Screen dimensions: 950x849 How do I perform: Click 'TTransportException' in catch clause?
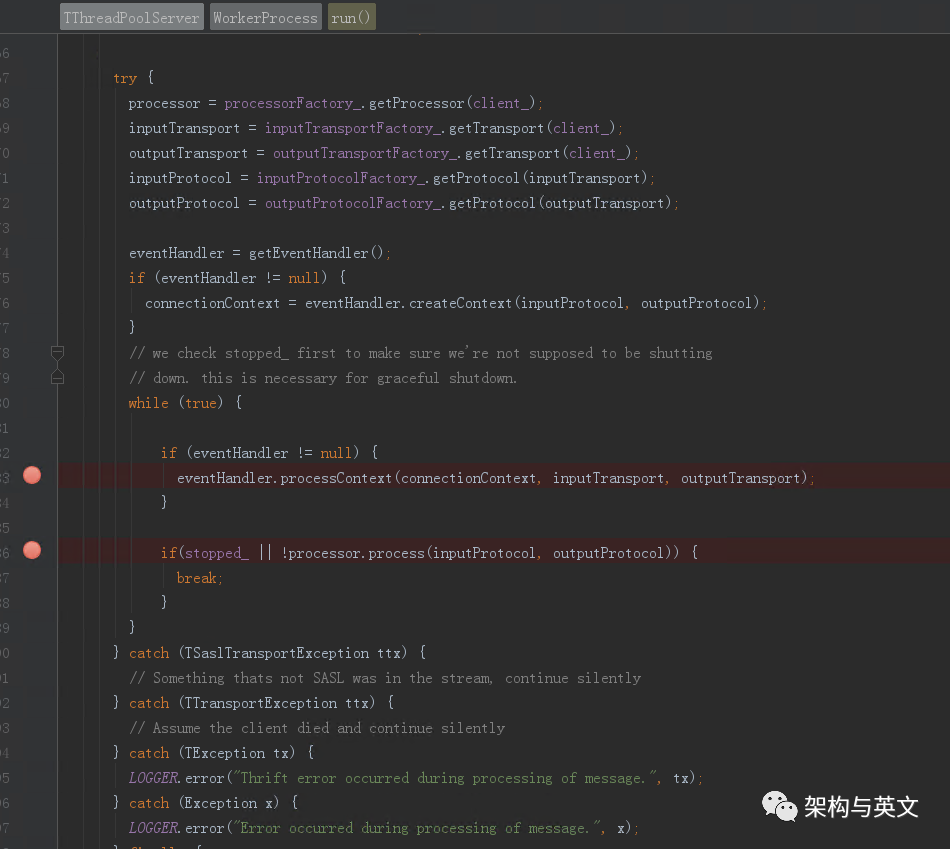tap(261, 703)
